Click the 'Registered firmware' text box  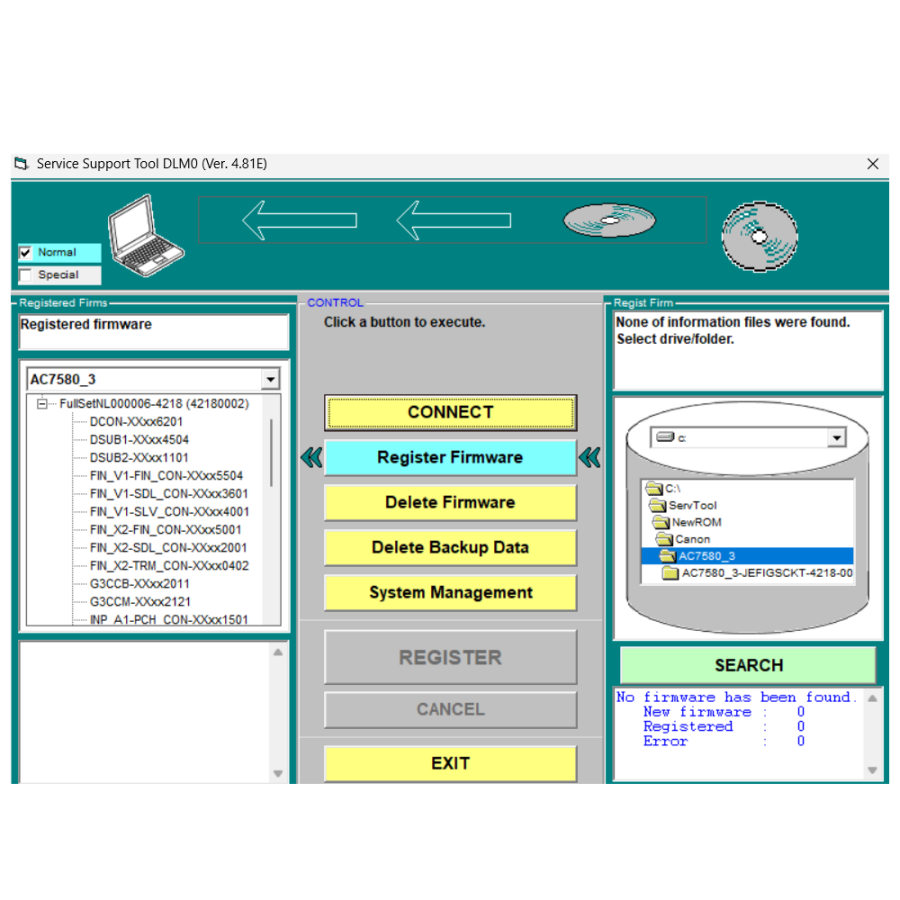coord(154,332)
